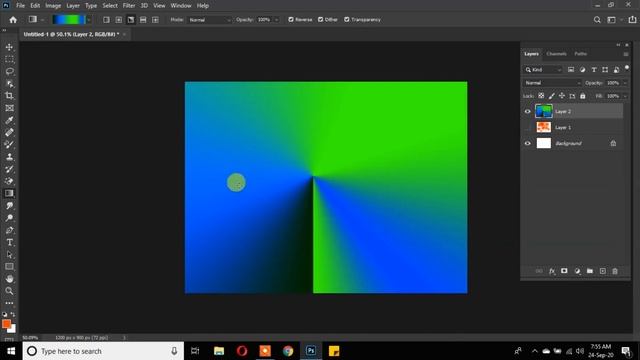Create a new group folder icon

pyautogui.click(x=590, y=271)
